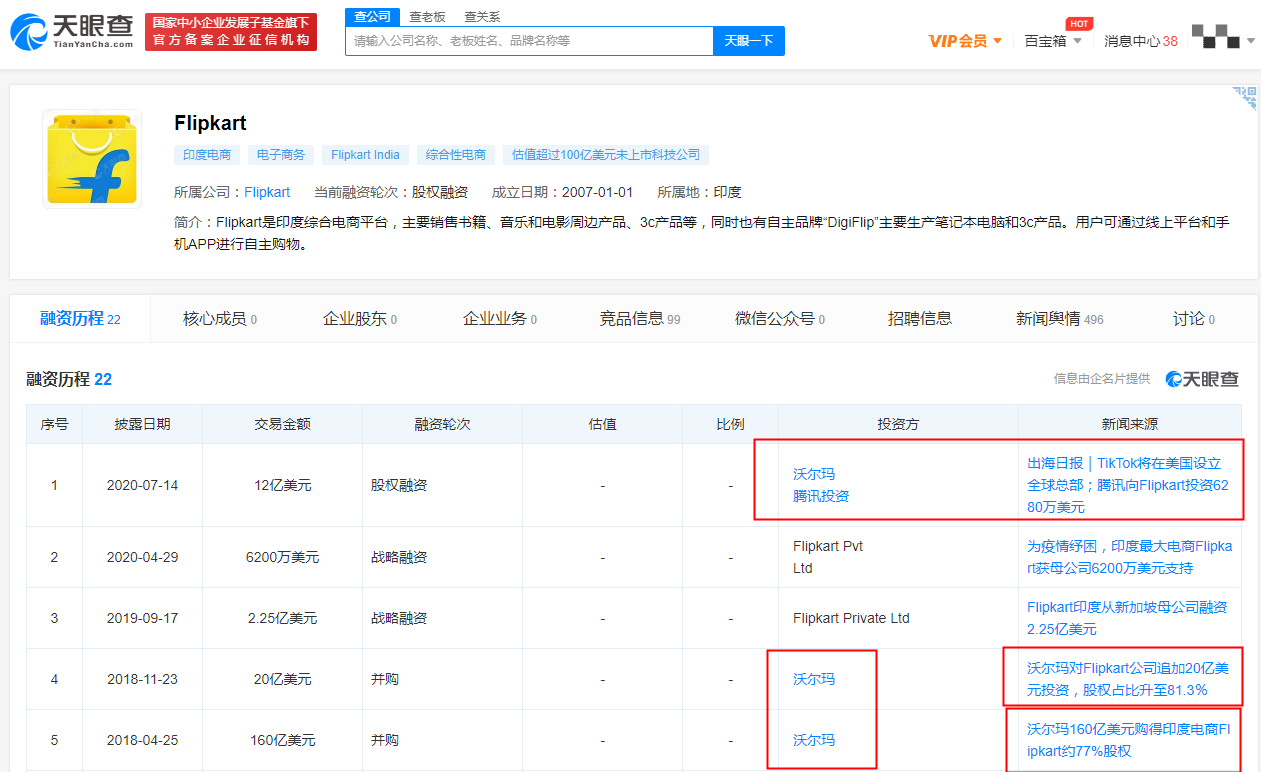Click the 160亿美元 transaction amount cell

283,740
